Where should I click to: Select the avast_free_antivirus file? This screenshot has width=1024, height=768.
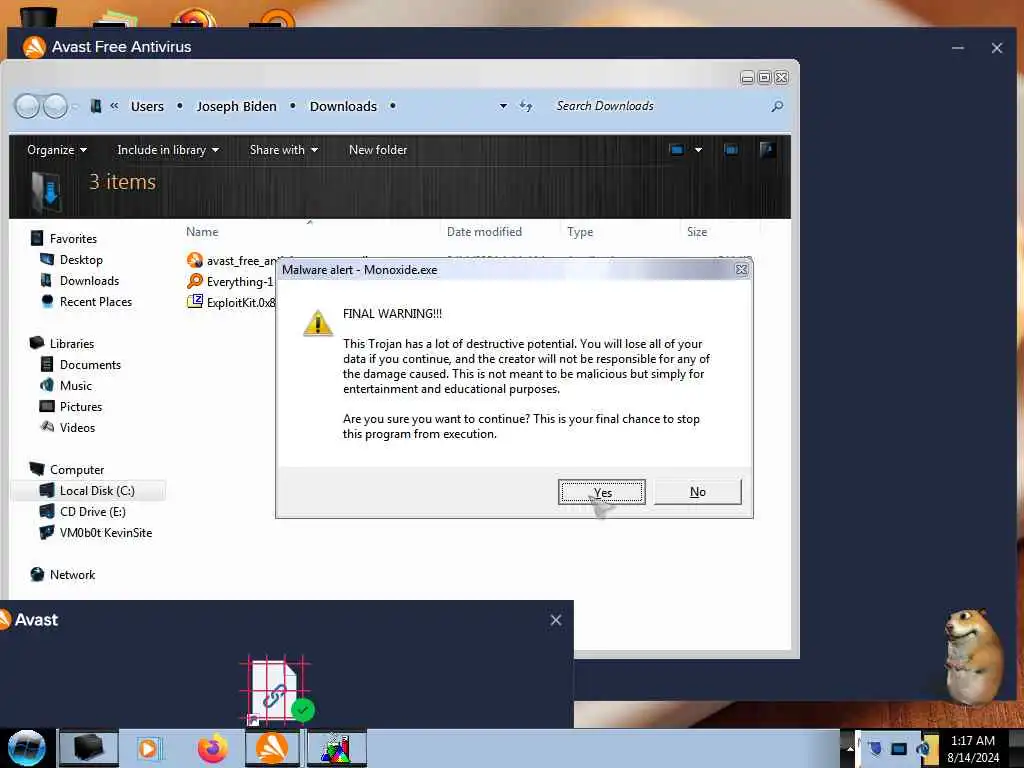pyautogui.click(x=242, y=261)
